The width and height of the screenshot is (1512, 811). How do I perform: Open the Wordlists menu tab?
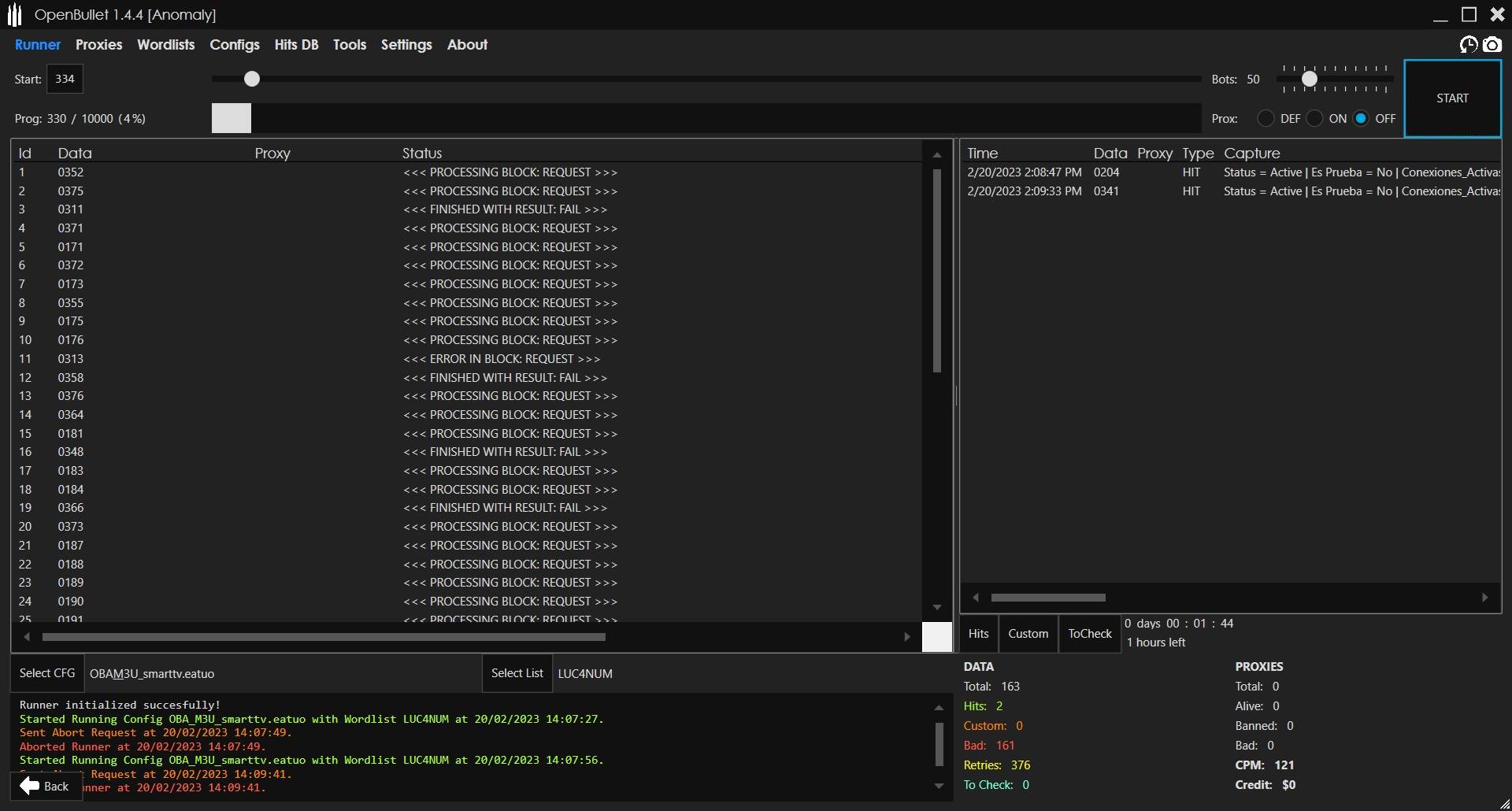(165, 45)
